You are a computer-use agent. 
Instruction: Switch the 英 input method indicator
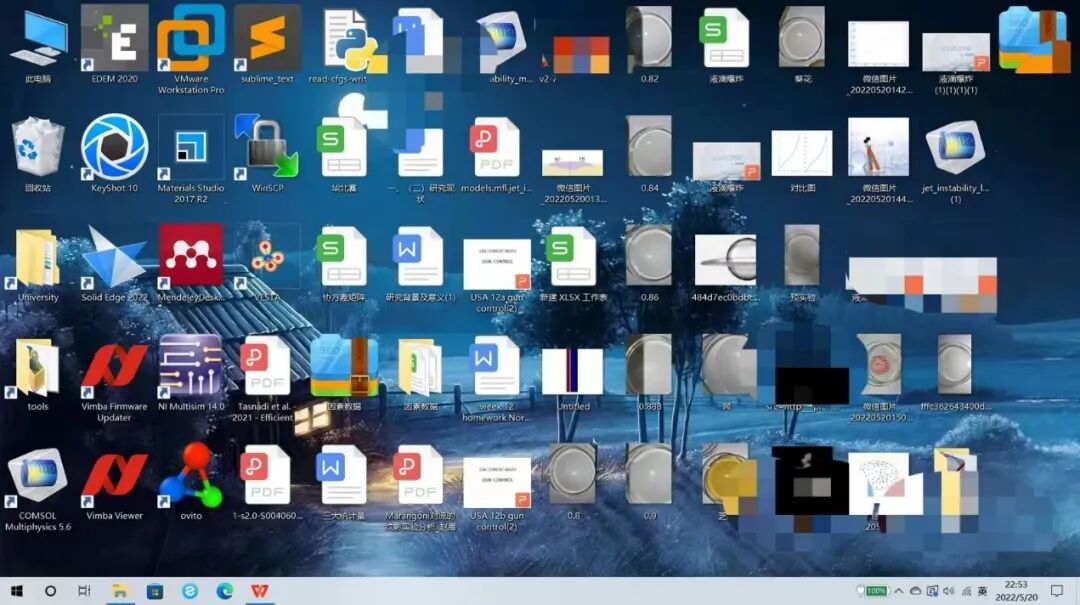[x=982, y=591]
